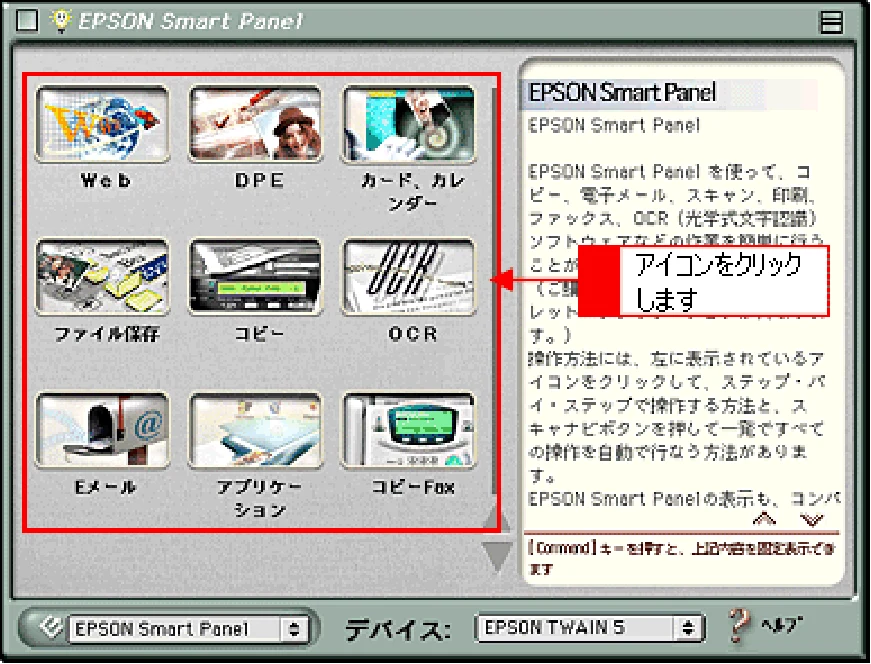Click the window close box
This screenshot has width=871, height=664.
27,21
